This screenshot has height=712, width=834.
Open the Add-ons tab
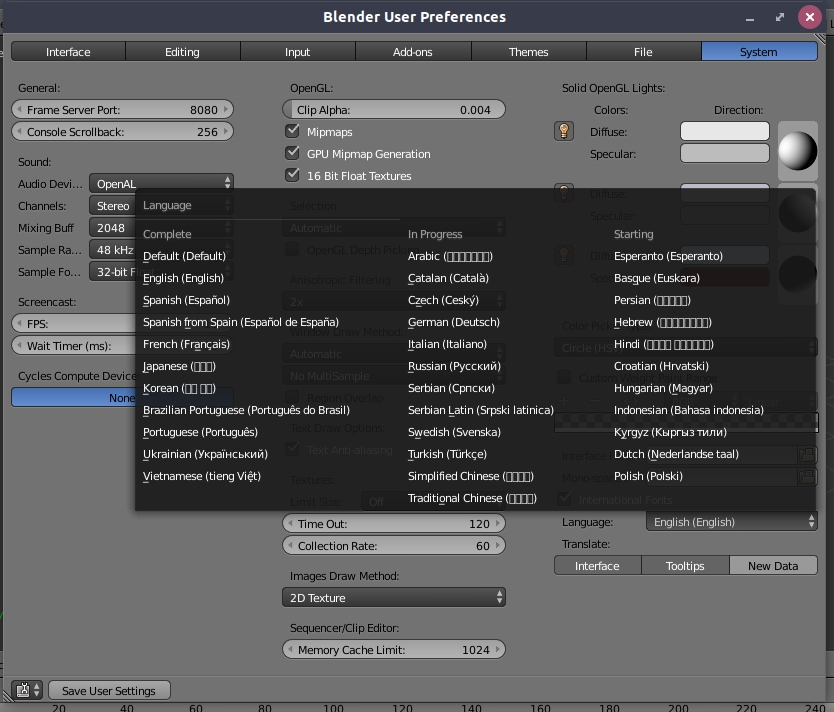pos(413,52)
